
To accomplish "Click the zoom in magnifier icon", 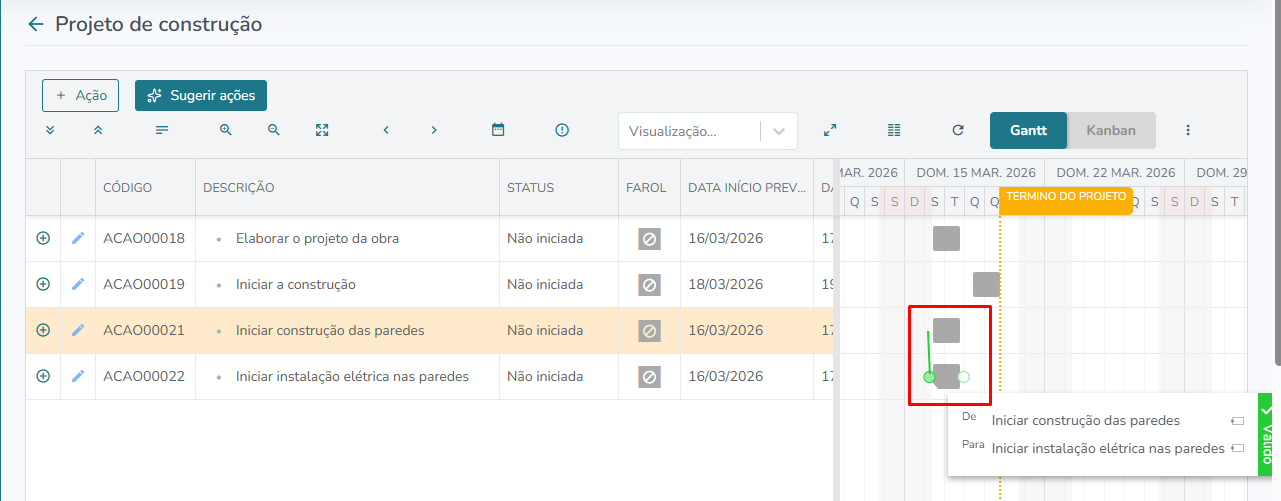I will (x=226, y=130).
